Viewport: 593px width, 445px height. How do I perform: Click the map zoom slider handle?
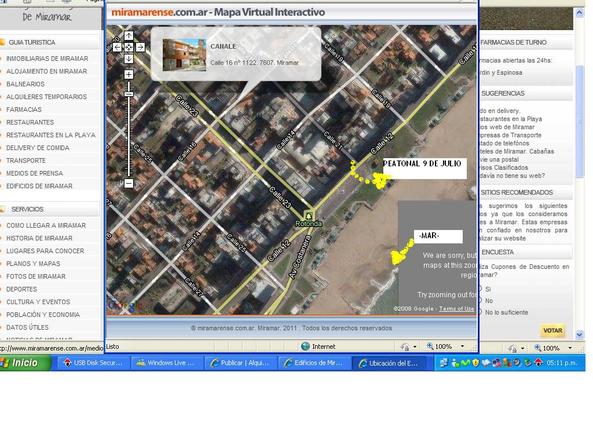[x=129, y=94]
